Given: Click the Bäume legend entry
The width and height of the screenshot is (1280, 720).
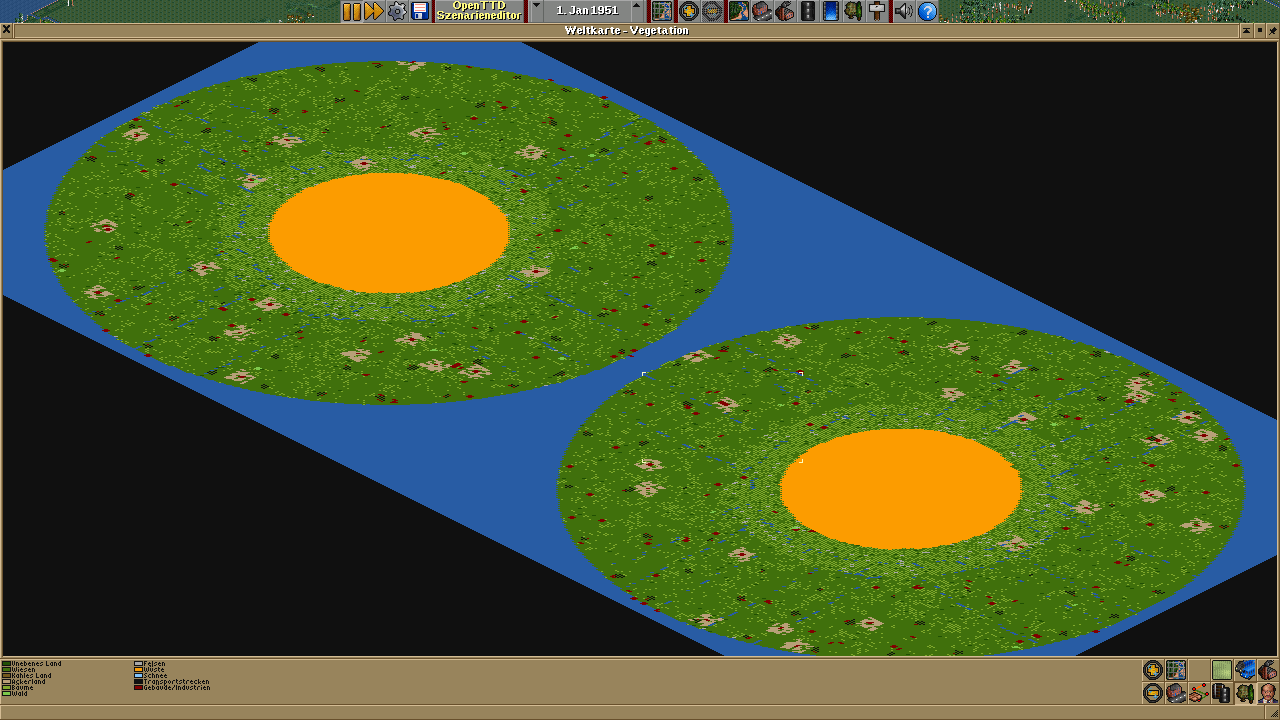Looking at the screenshot, I should 18,688.
